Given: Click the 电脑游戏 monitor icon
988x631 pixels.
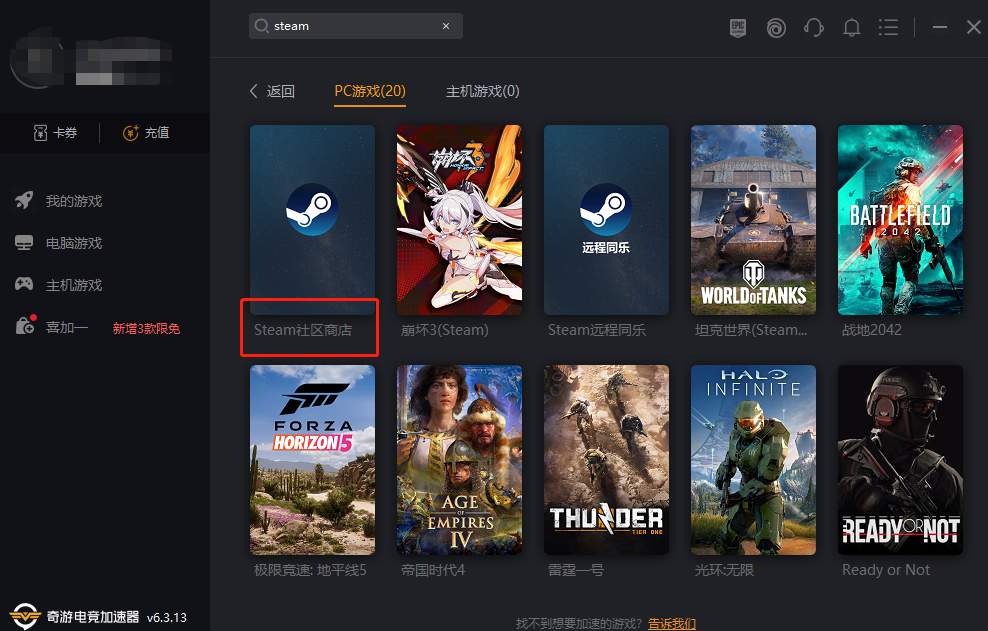Looking at the screenshot, I should 24,242.
